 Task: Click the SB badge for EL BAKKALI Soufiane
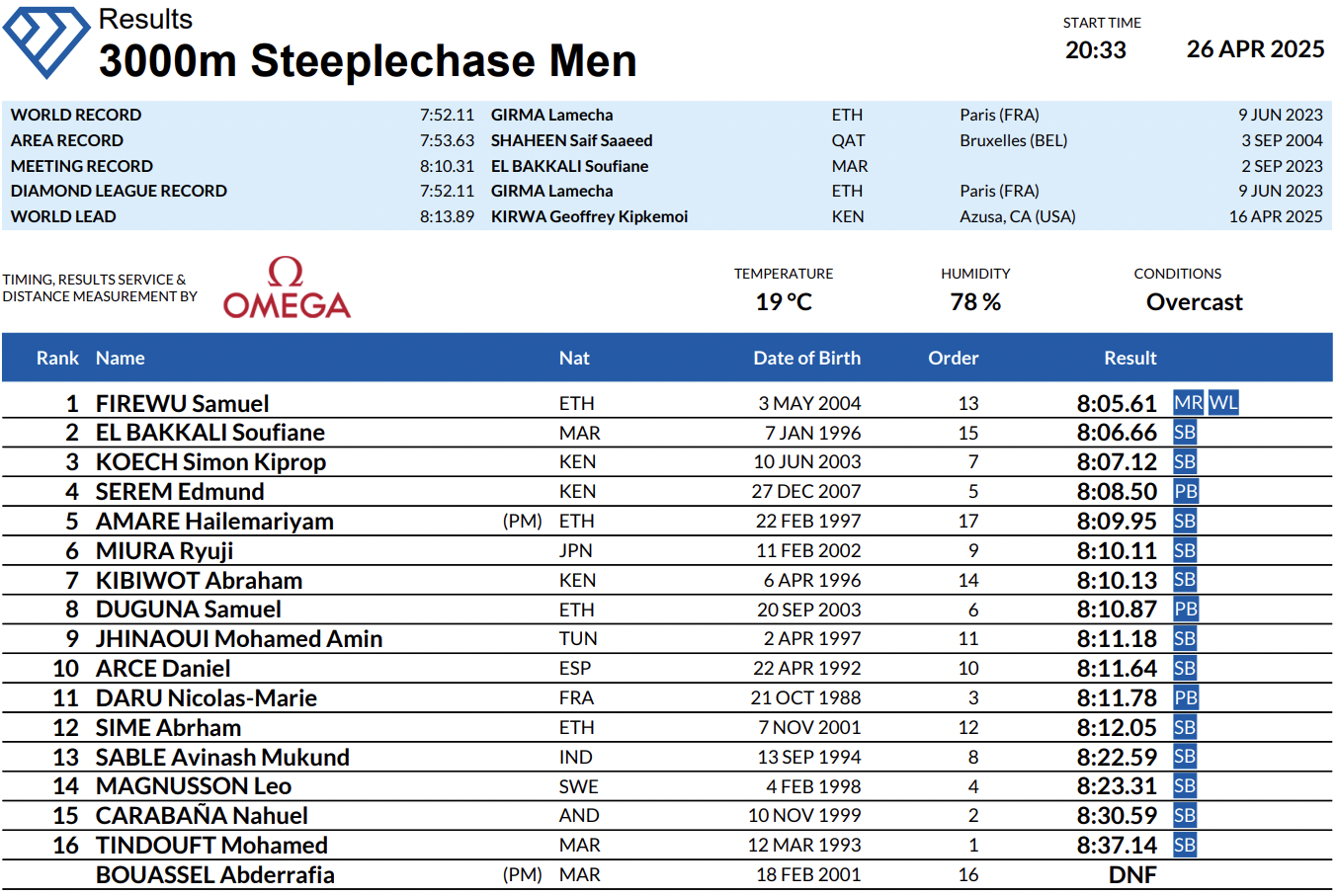(x=1185, y=433)
